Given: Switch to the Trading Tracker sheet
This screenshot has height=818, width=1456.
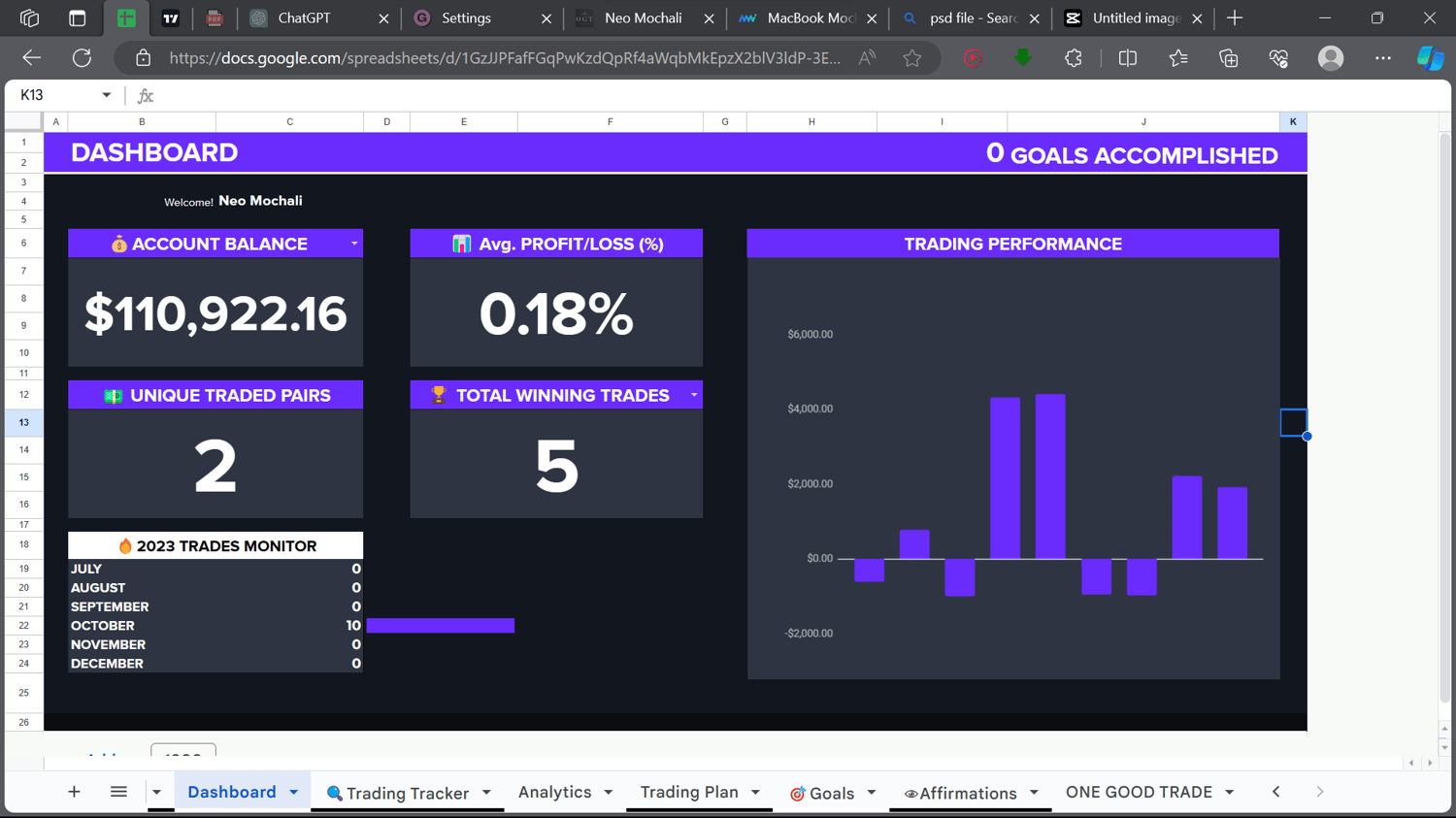Looking at the screenshot, I should pyautogui.click(x=398, y=793).
